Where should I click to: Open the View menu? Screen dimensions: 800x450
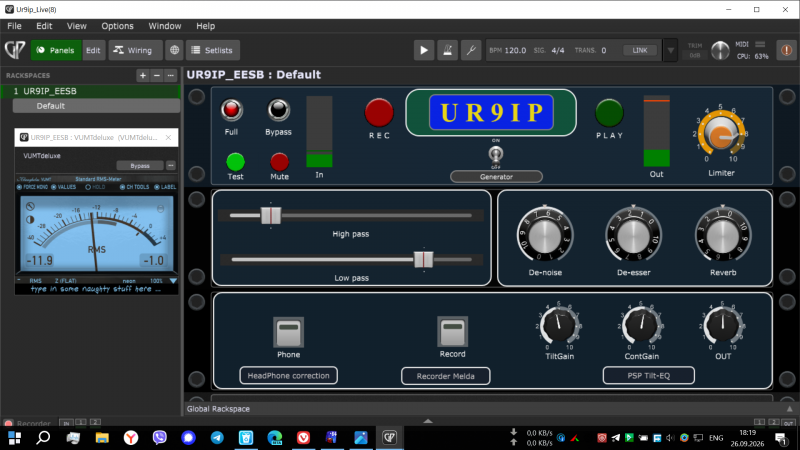77,26
